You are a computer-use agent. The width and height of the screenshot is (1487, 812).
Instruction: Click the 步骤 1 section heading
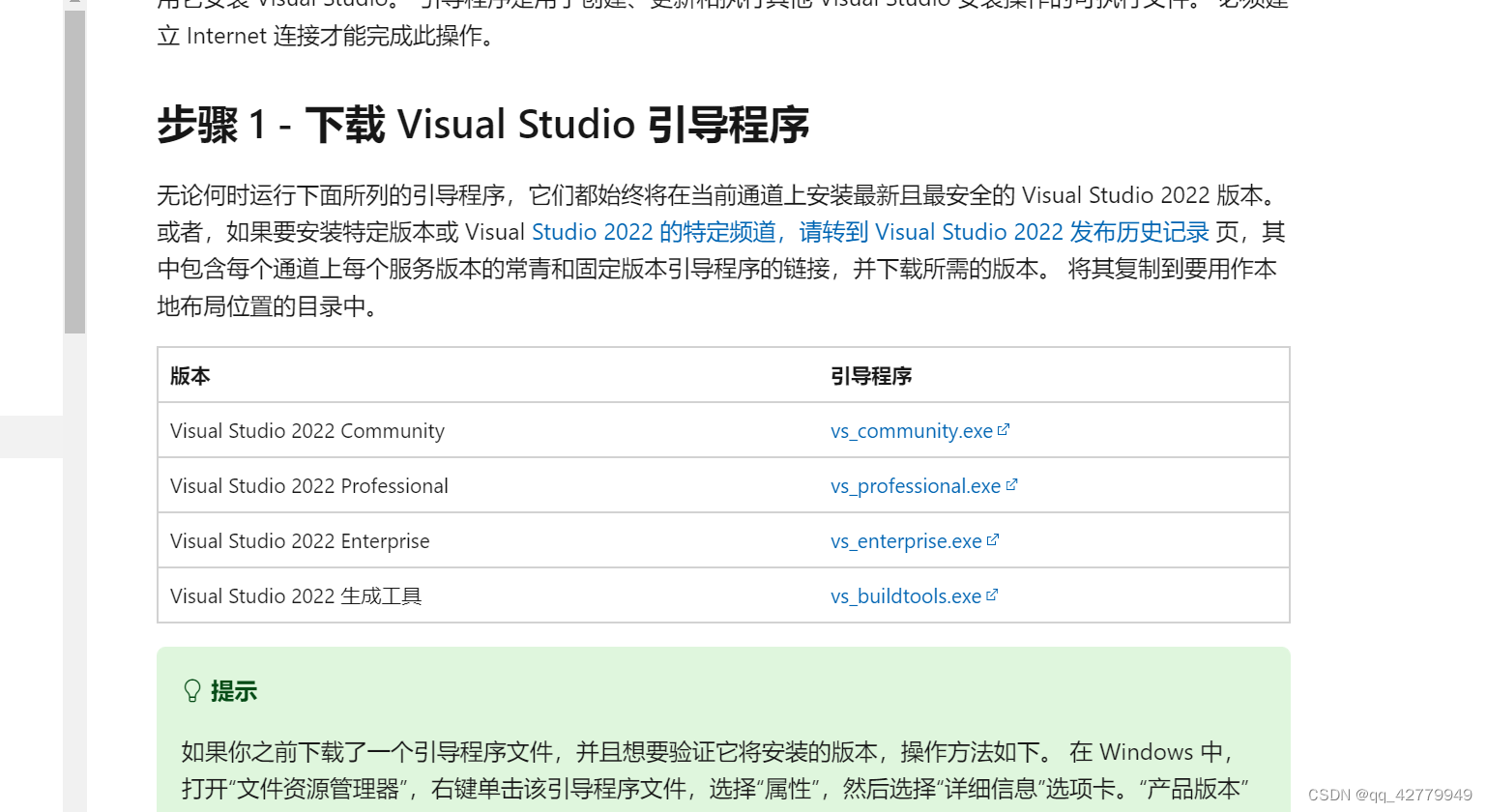click(x=482, y=125)
